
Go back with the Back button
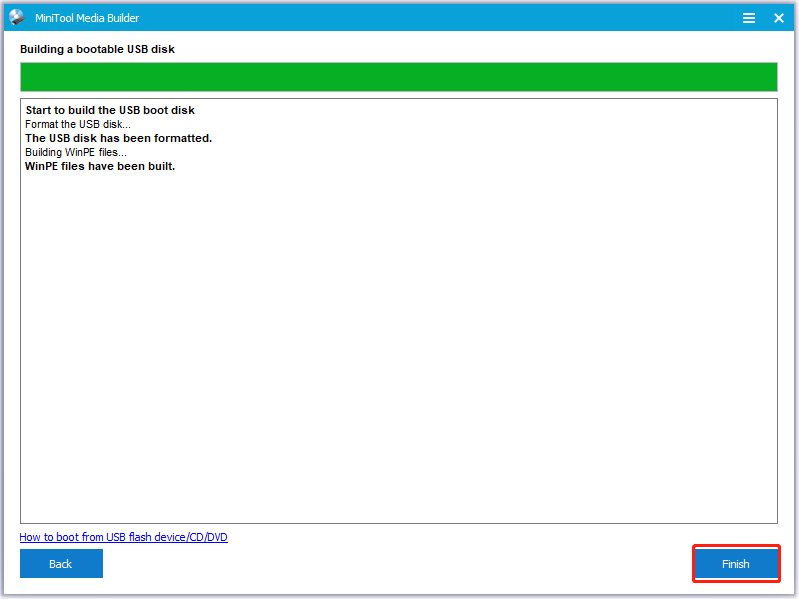point(61,564)
